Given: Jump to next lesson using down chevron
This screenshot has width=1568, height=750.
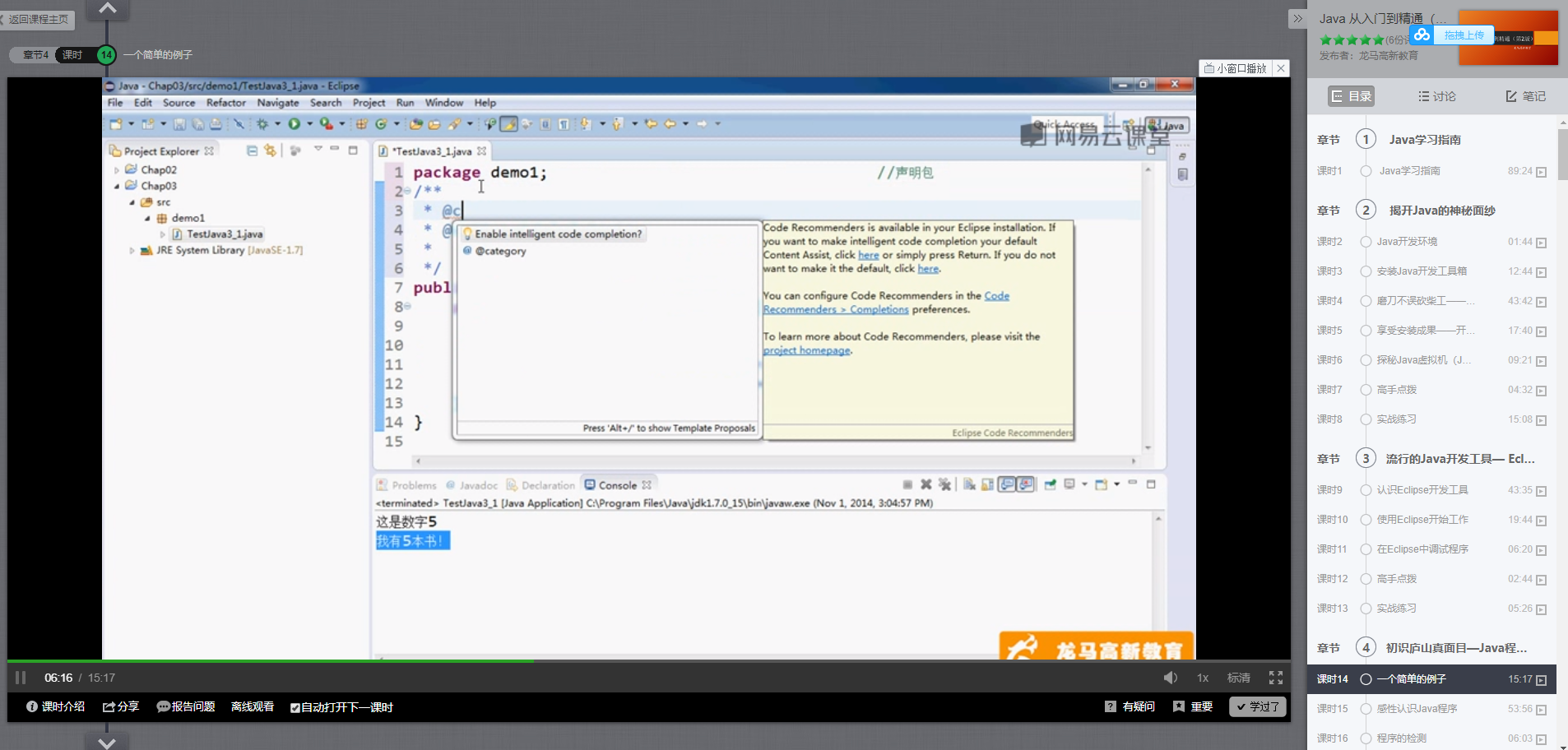Looking at the screenshot, I should point(107,742).
